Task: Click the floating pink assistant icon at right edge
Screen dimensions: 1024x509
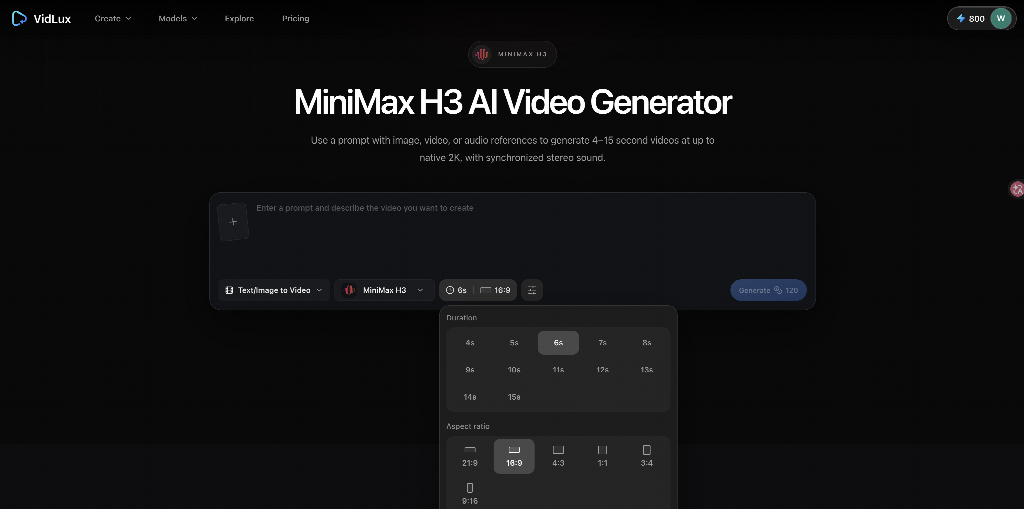Action: [x=1017, y=189]
